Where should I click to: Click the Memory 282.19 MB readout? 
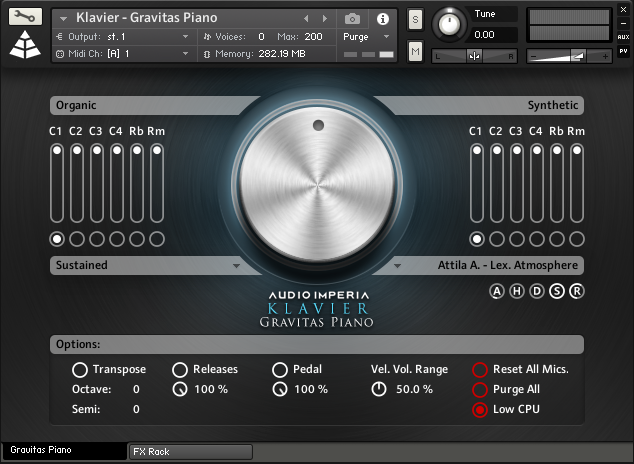[282, 54]
